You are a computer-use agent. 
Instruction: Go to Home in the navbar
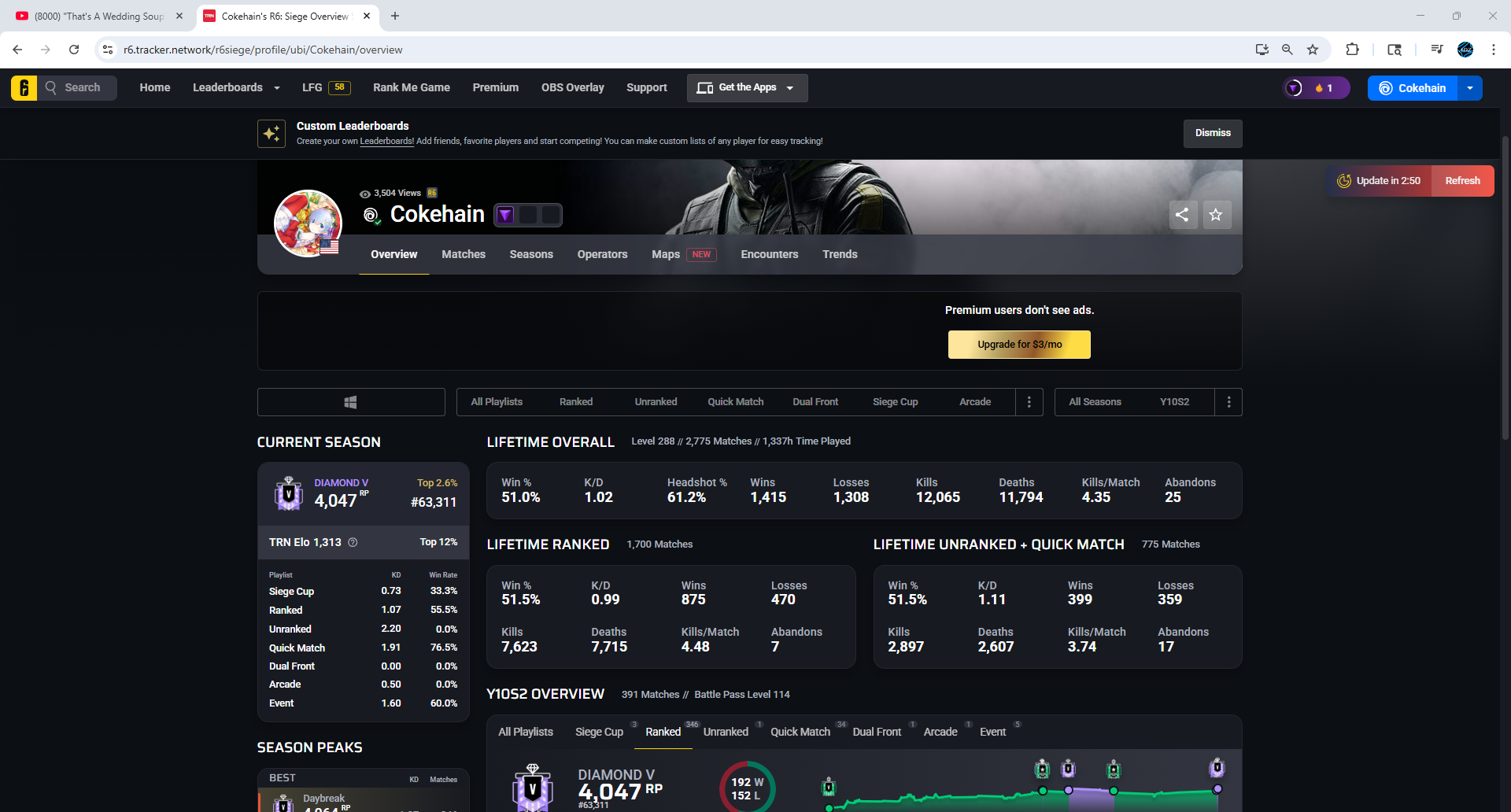coord(155,87)
